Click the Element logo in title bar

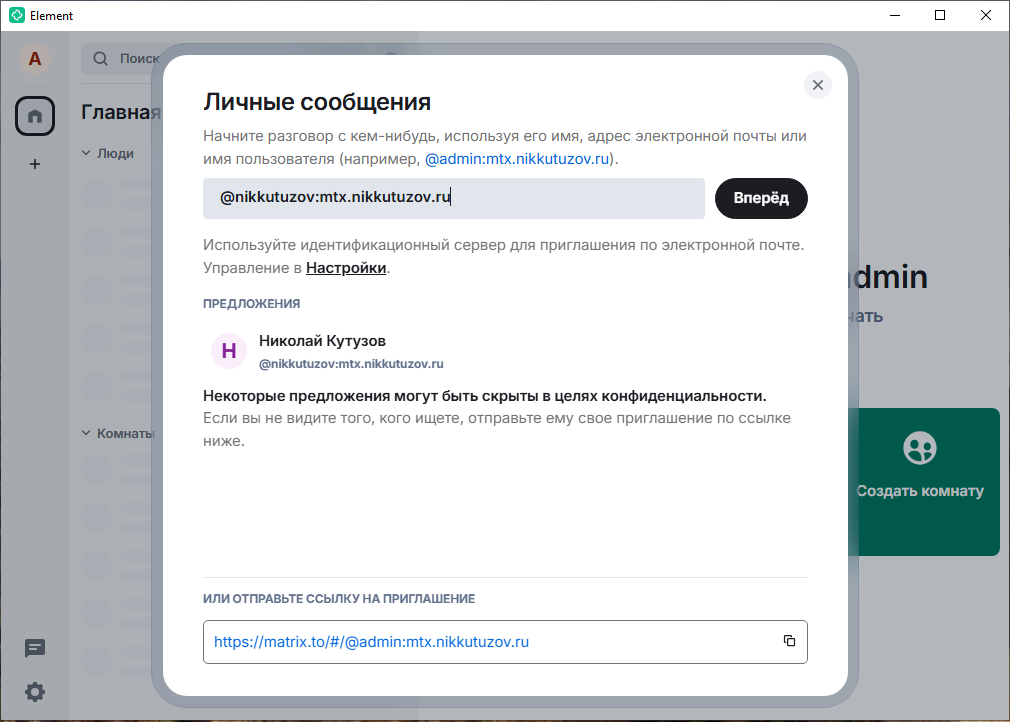pyautogui.click(x=16, y=15)
